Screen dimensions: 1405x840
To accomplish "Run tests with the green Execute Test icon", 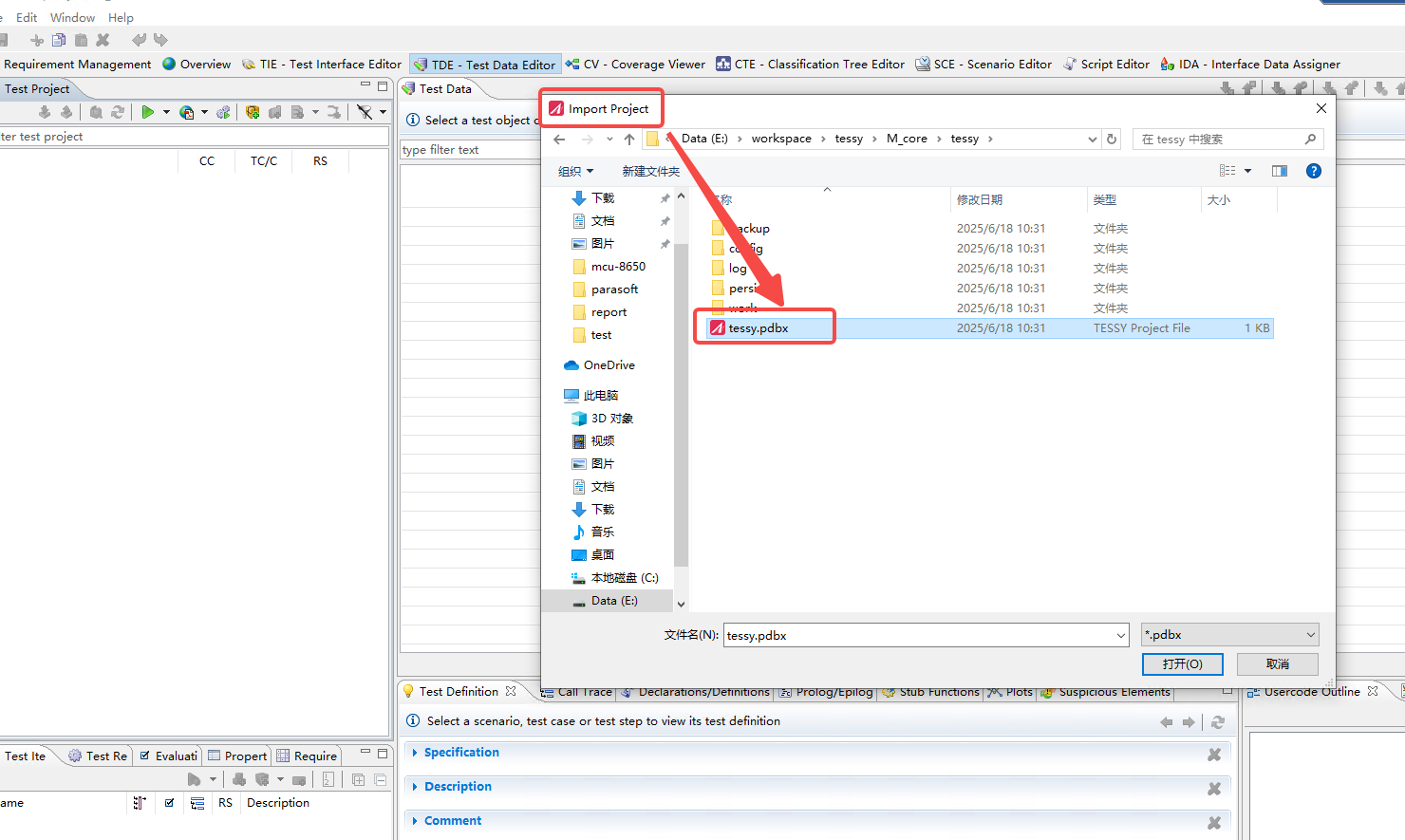I will tap(147, 112).
